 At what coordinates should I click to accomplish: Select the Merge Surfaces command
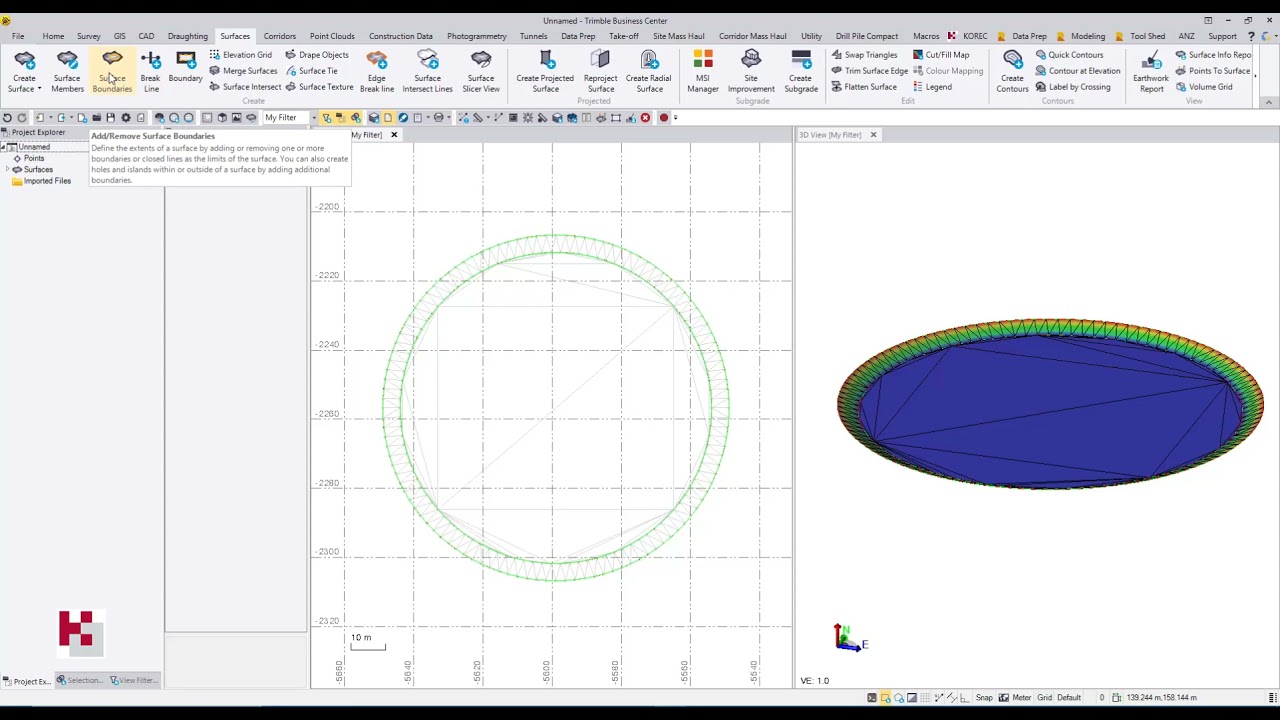(x=243, y=71)
